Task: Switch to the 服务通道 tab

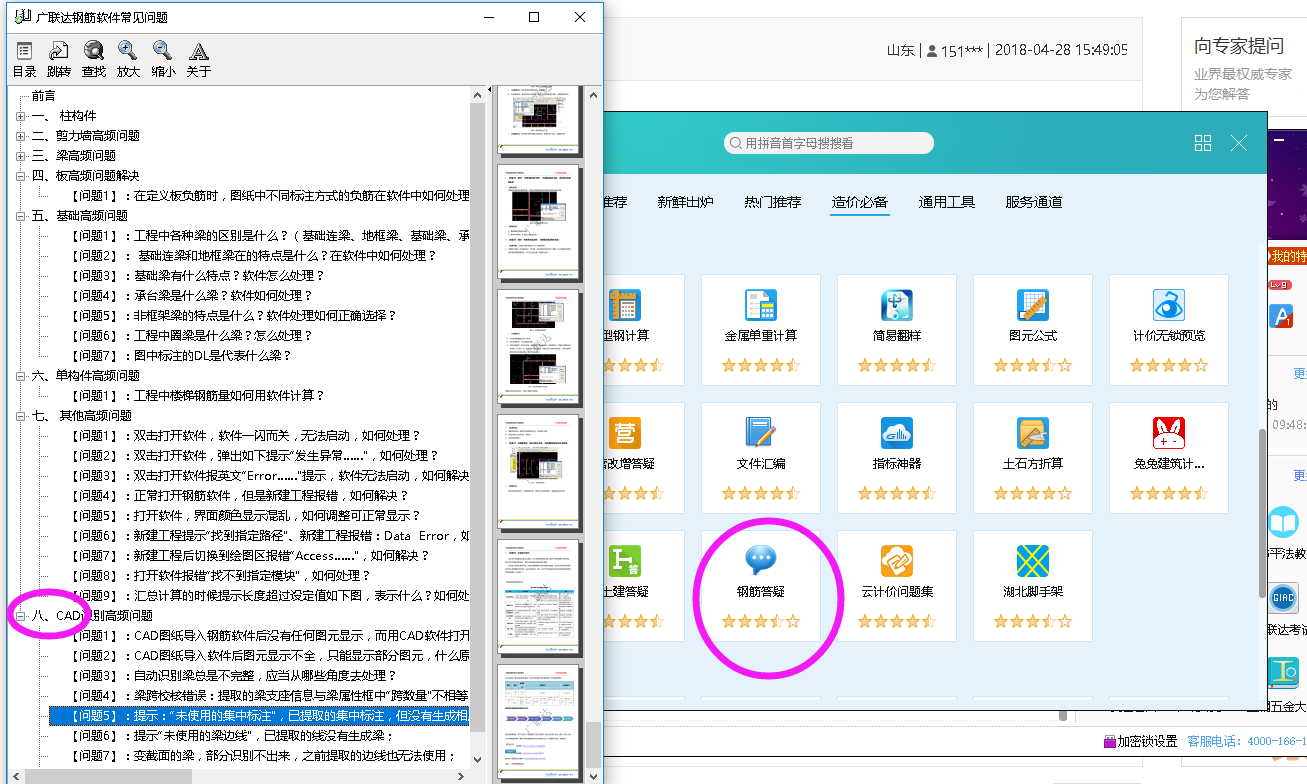Action: [x=1034, y=202]
